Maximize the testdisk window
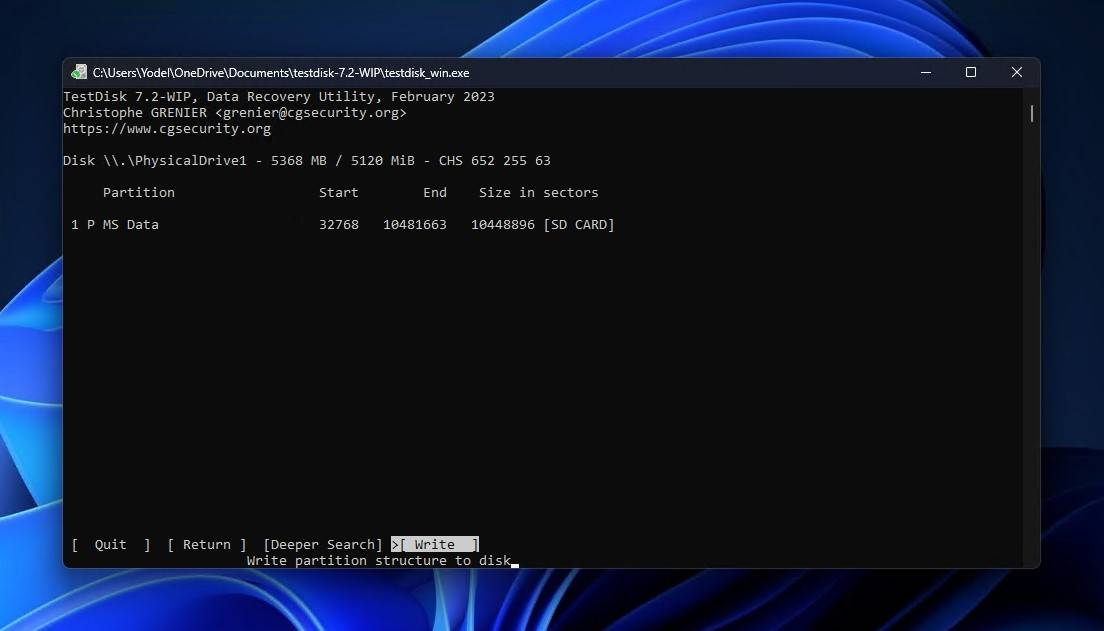The image size is (1104, 631). pos(971,73)
